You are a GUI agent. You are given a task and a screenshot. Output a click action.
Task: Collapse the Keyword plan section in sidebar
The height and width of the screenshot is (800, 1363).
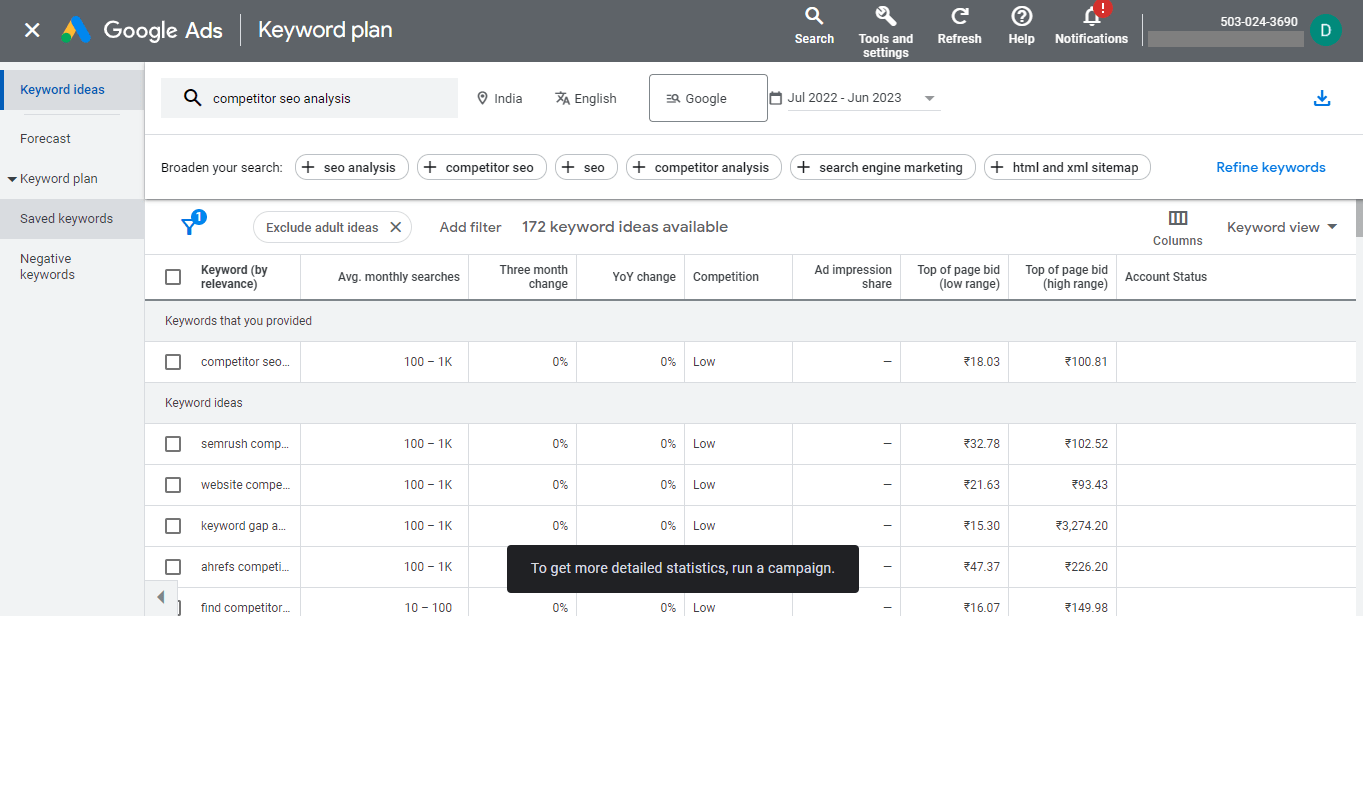13,179
